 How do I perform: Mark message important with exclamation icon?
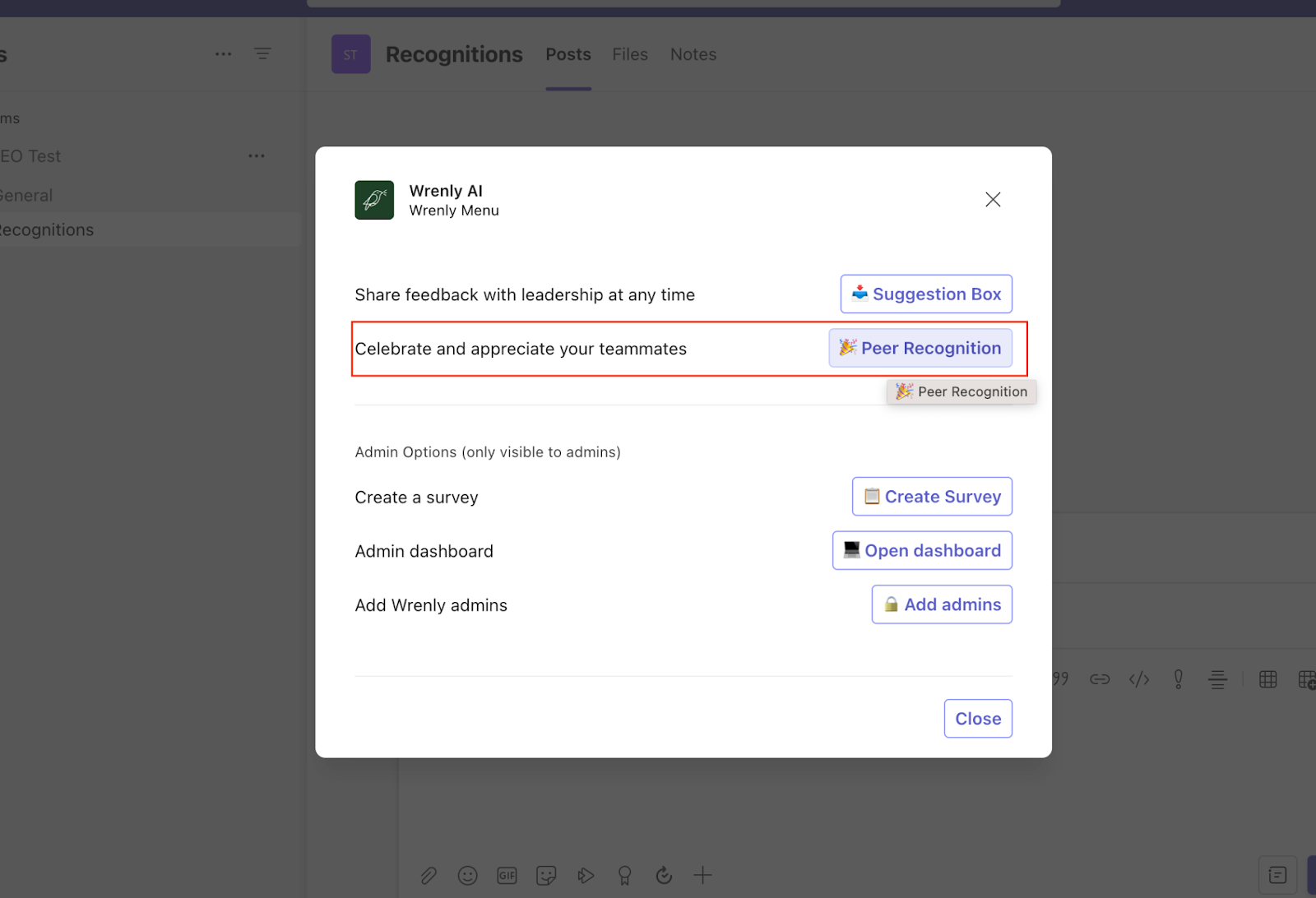(1179, 679)
